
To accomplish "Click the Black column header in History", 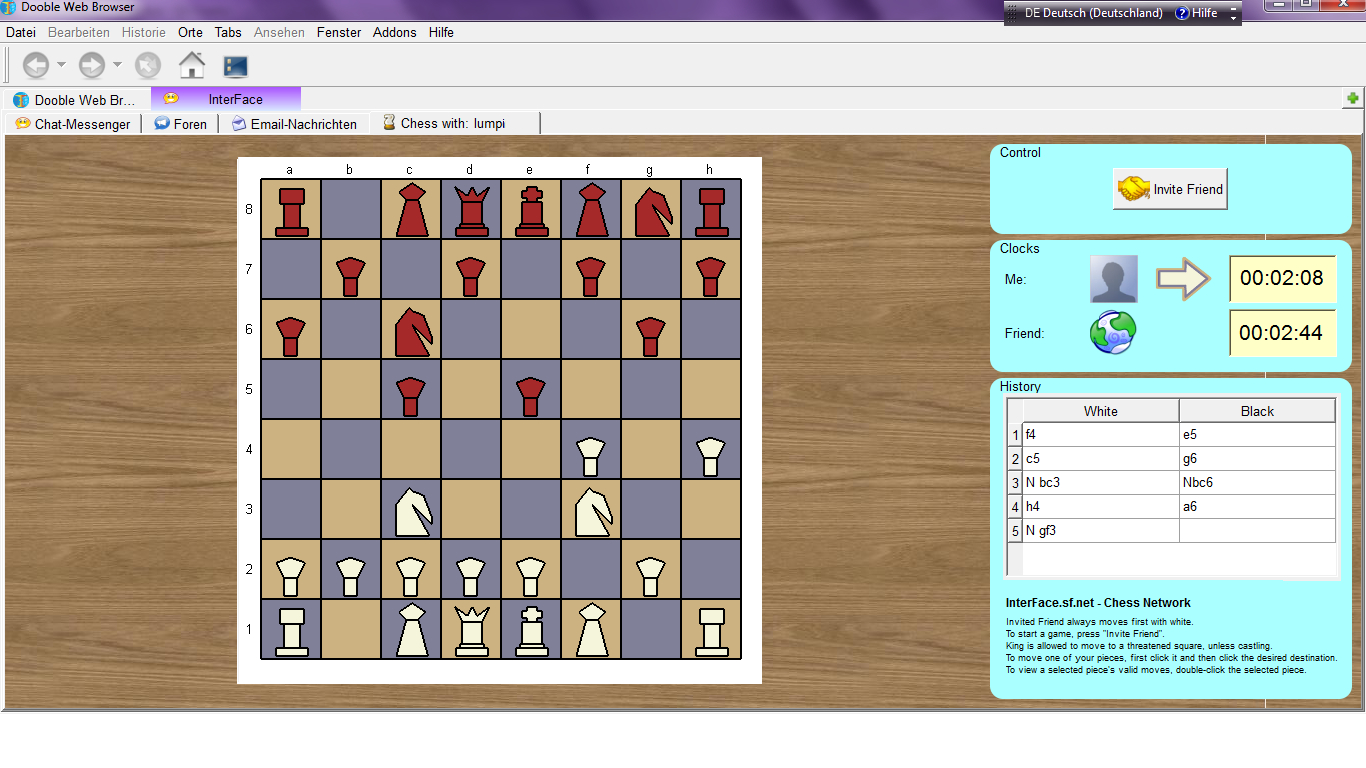I will tap(1257, 411).
